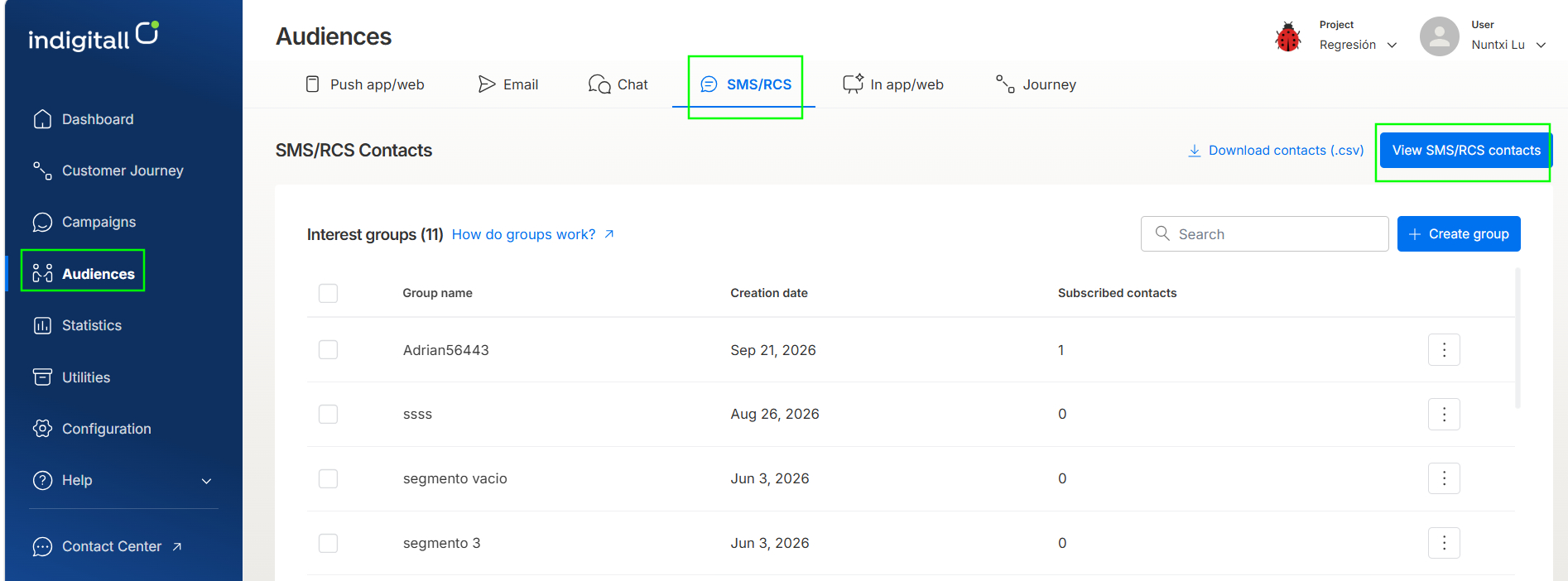Toggle the select-all groups checkbox

pos(328,293)
